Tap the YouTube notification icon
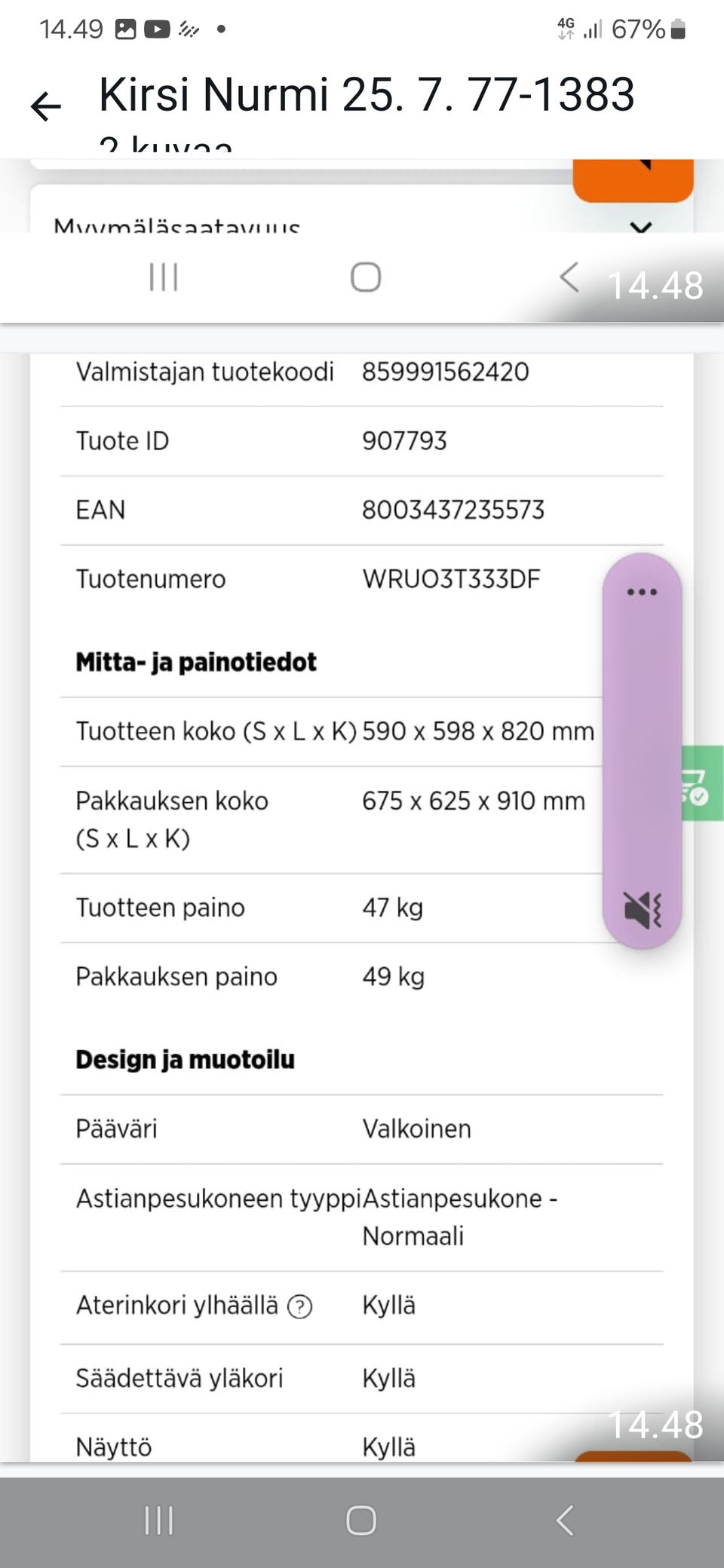The image size is (724, 1568). (x=157, y=29)
